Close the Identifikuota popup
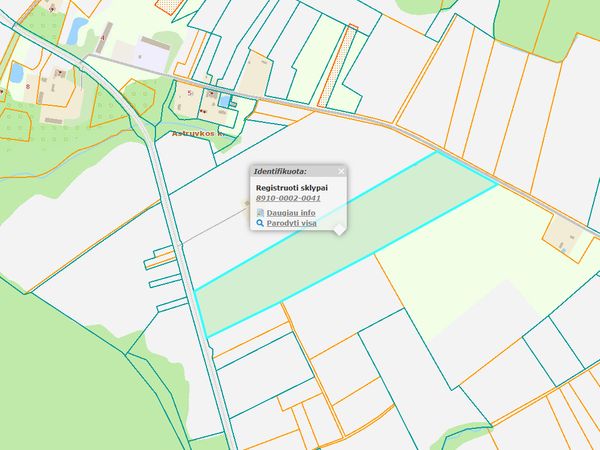600x450 pixels. 341,171
